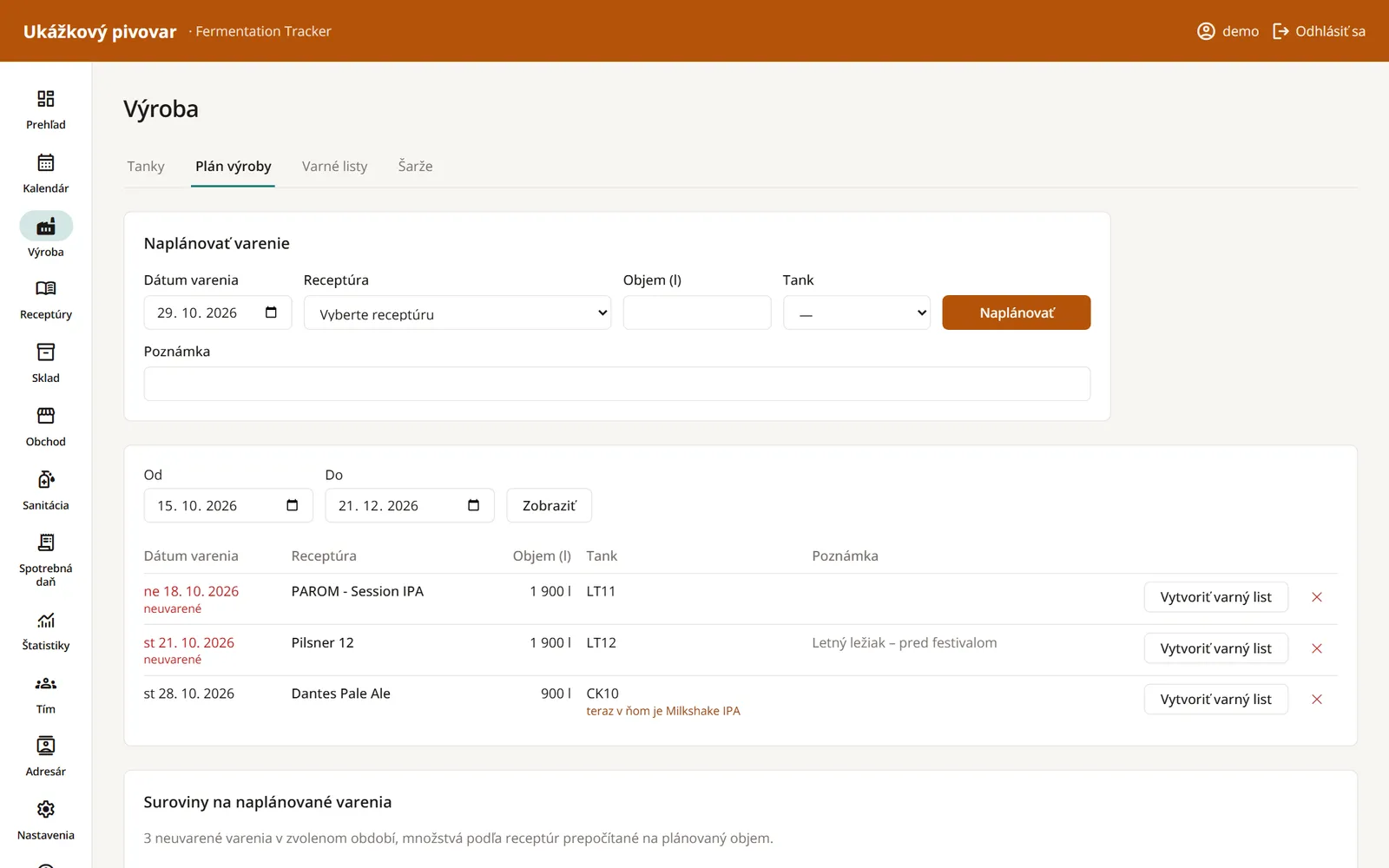The height and width of the screenshot is (868, 1389).
Task: Select the Výroba factory icon
Action: (x=46, y=227)
